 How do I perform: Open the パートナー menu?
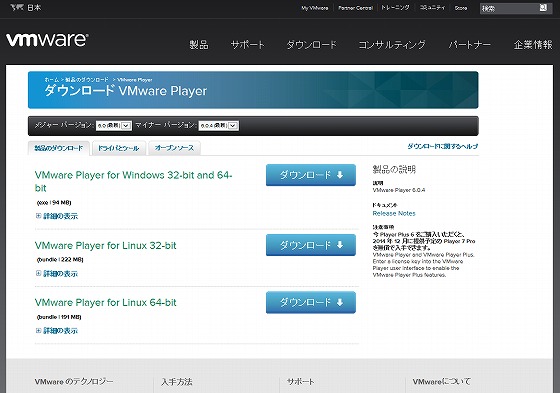pos(470,45)
